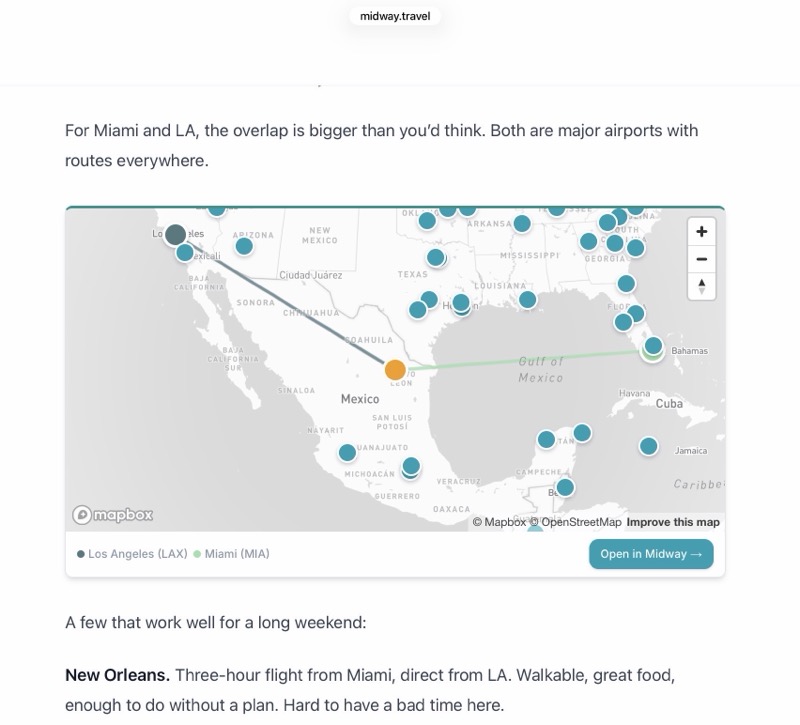
Task: Select the airport marker near Jamaica
Action: pos(651,443)
